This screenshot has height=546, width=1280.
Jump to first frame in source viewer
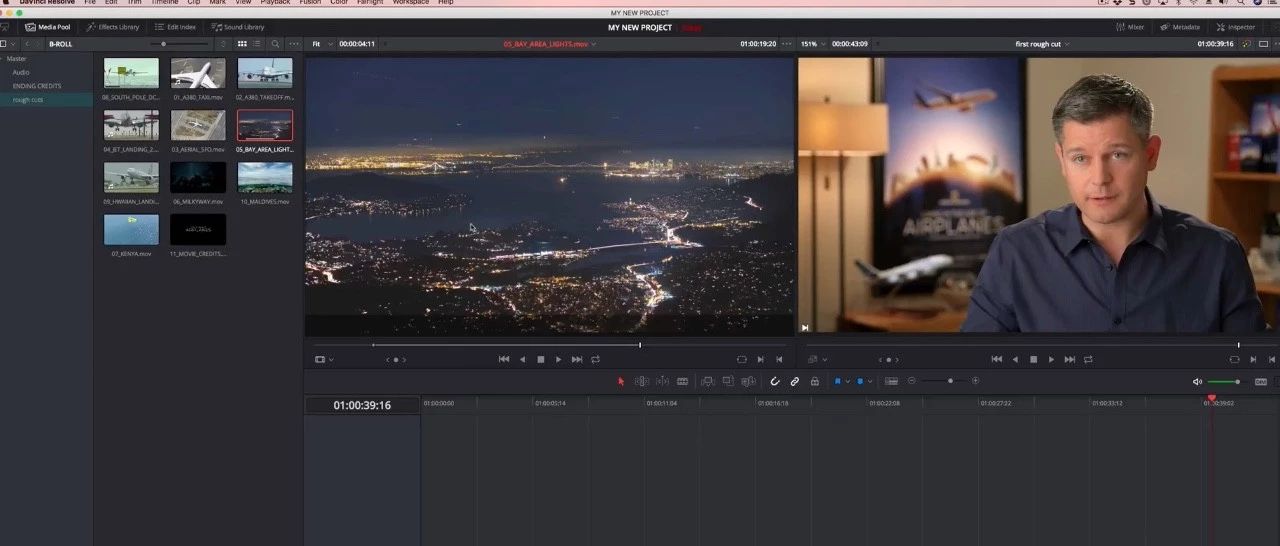503,359
